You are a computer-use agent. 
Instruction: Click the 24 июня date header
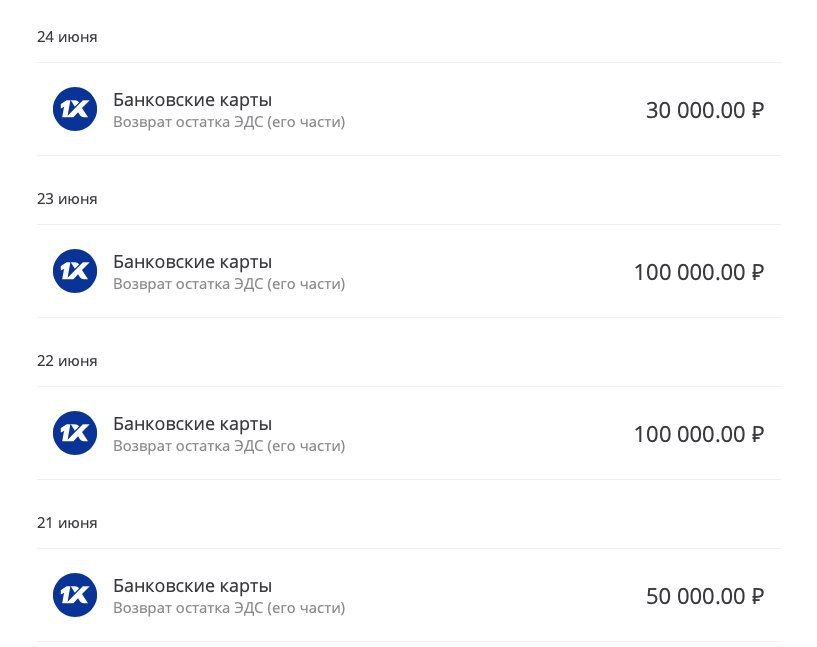(67, 37)
